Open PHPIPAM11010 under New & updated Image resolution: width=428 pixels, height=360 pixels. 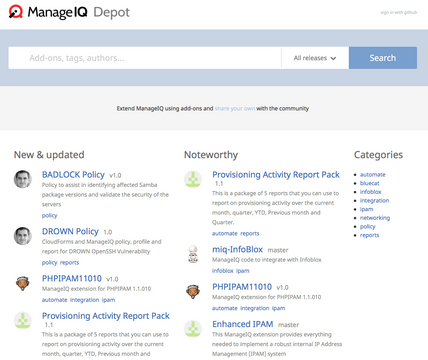click(72, 278)
